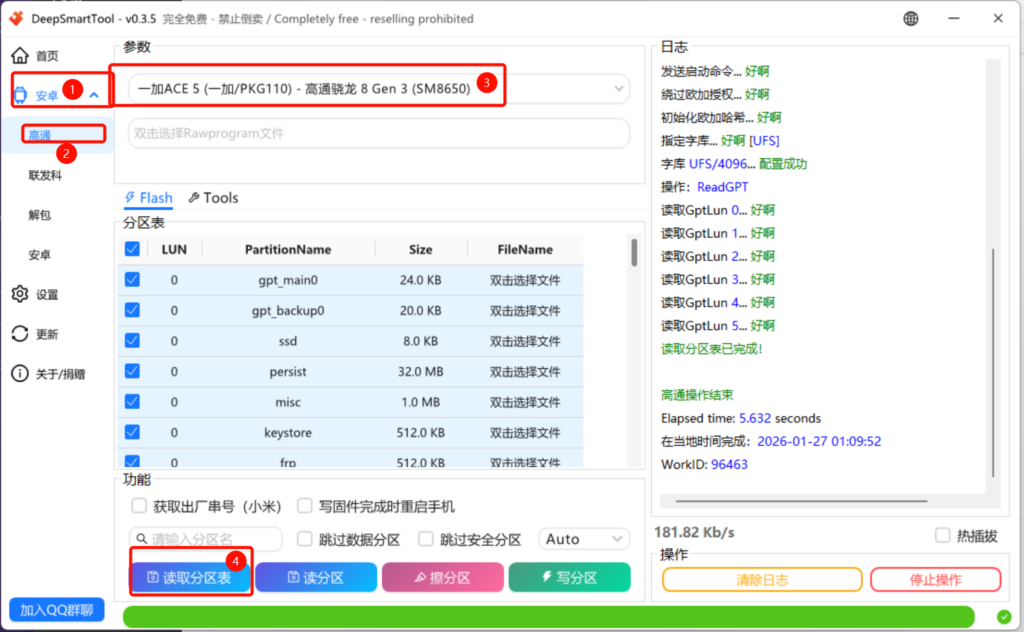Screen dimensions: 1024x632
Task: Open the Auto dropdown
Action: click(x=584, y=539)
